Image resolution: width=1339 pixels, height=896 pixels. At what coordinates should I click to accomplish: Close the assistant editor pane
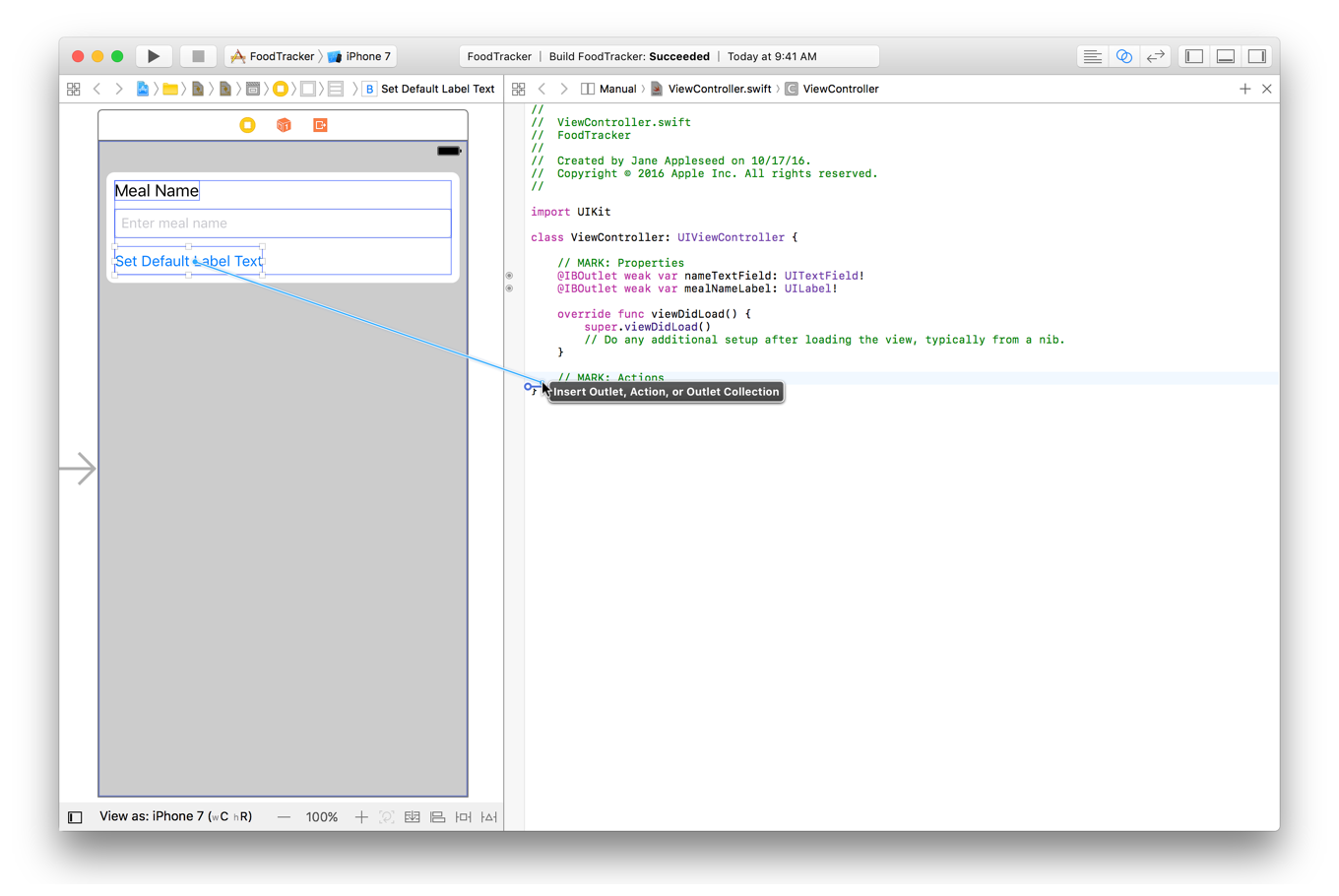(1267, 89)
